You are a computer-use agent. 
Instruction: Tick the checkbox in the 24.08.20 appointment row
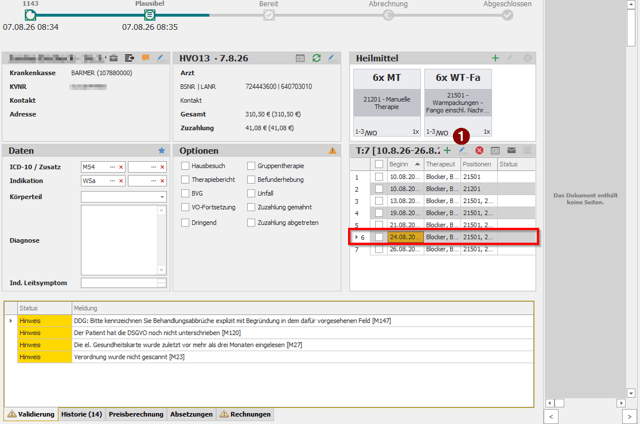point(379,237)
